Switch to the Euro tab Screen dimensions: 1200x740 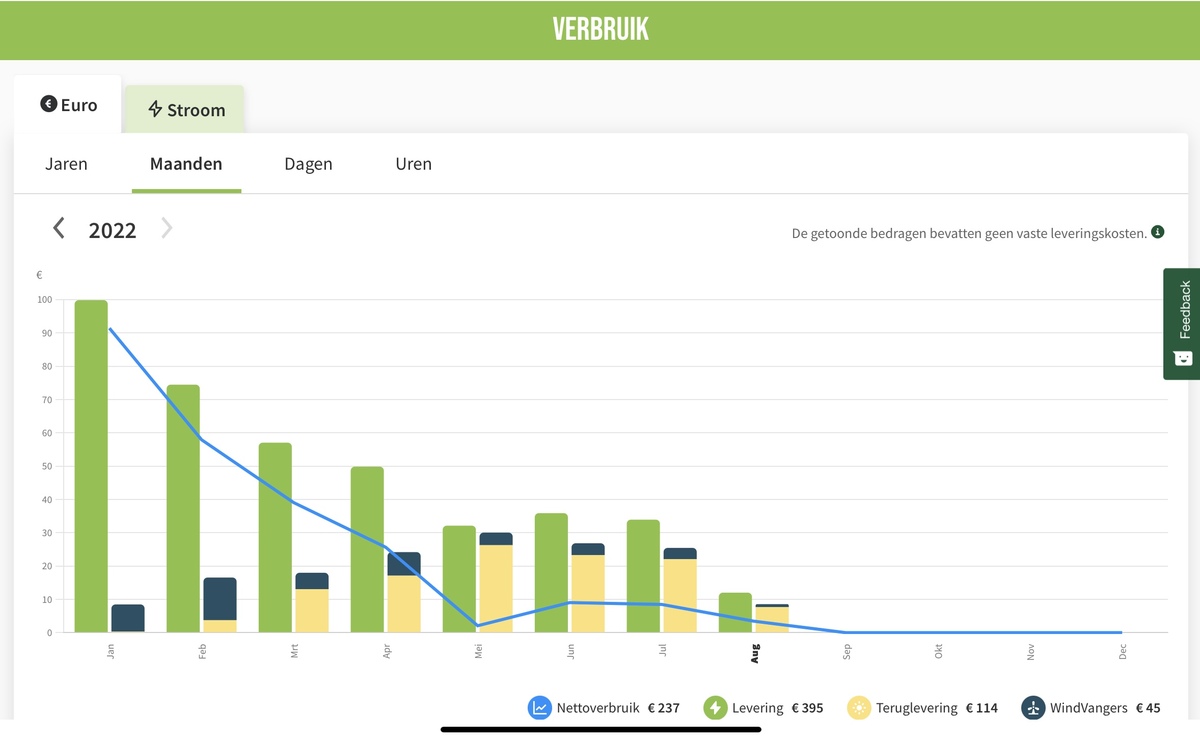click(69, 105)
